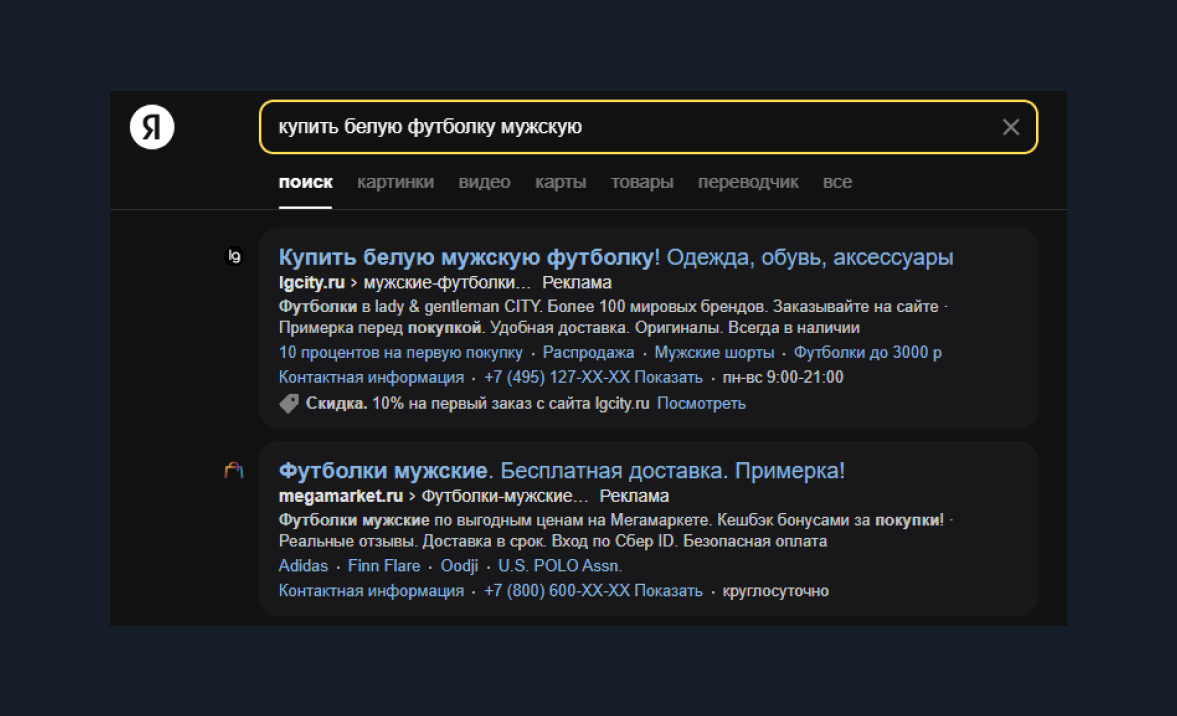
Task: Open the карты tab
Action: coord(561,182)
